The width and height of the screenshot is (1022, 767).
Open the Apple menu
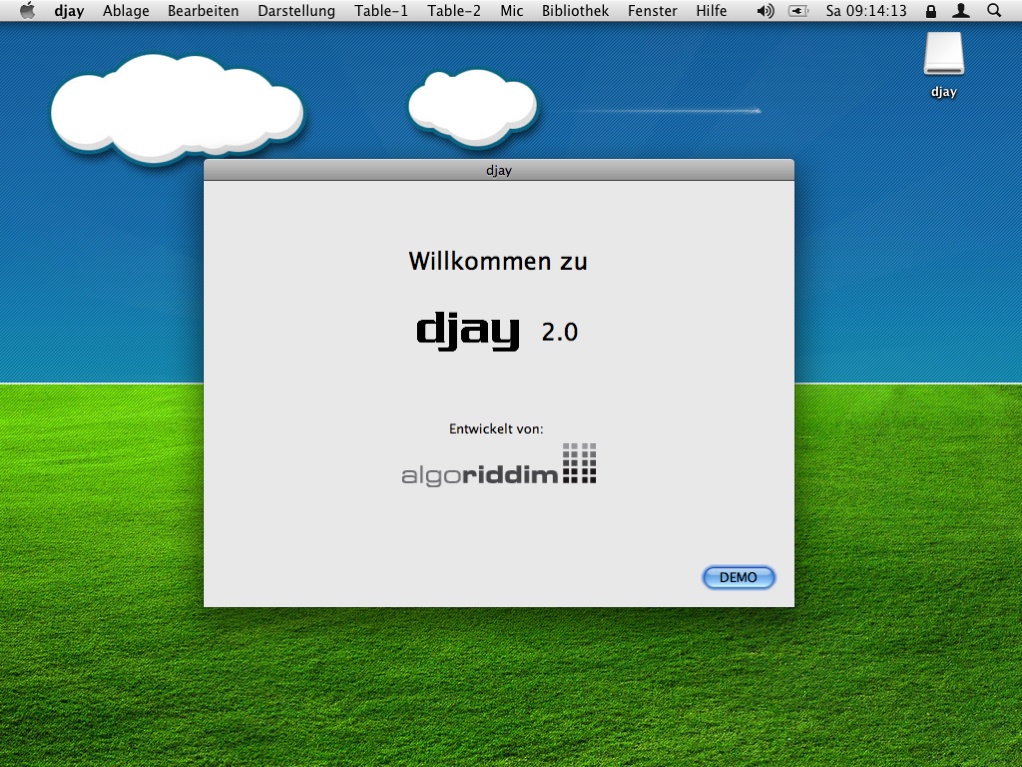[27, 10]
